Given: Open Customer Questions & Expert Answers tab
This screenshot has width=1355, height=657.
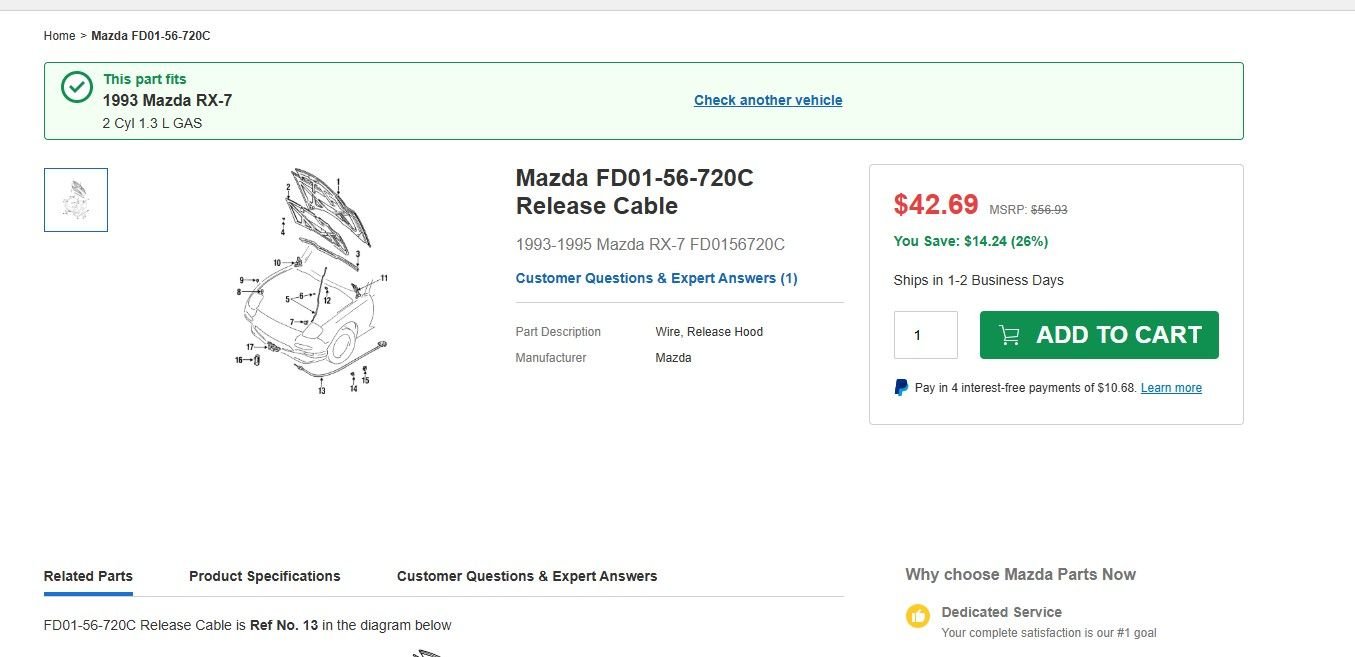Looking at the screenshot, I should point(527,576).
